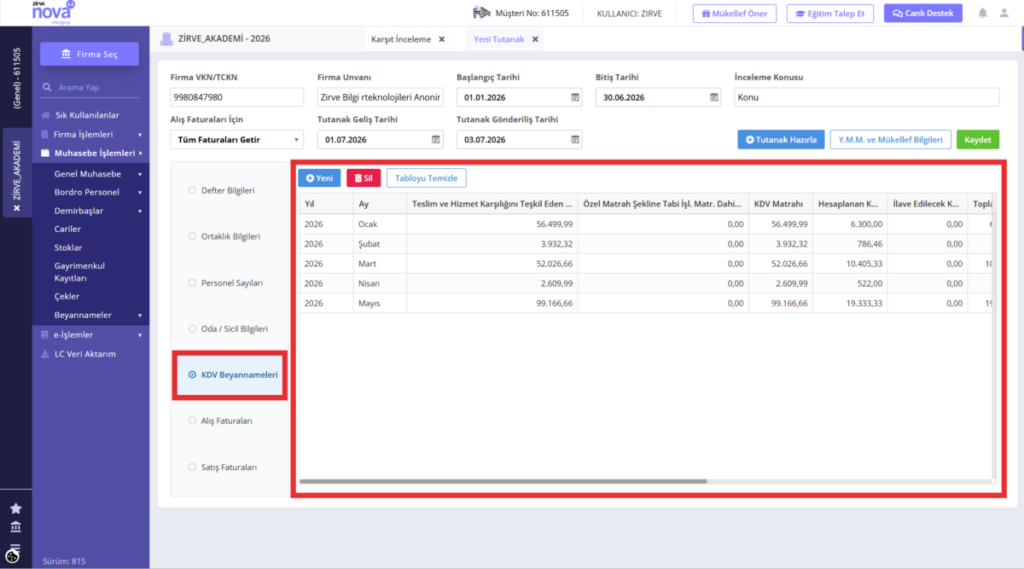Select the Alış Faturaları radio option
The image size is (1024, 569).
(192, 421)
